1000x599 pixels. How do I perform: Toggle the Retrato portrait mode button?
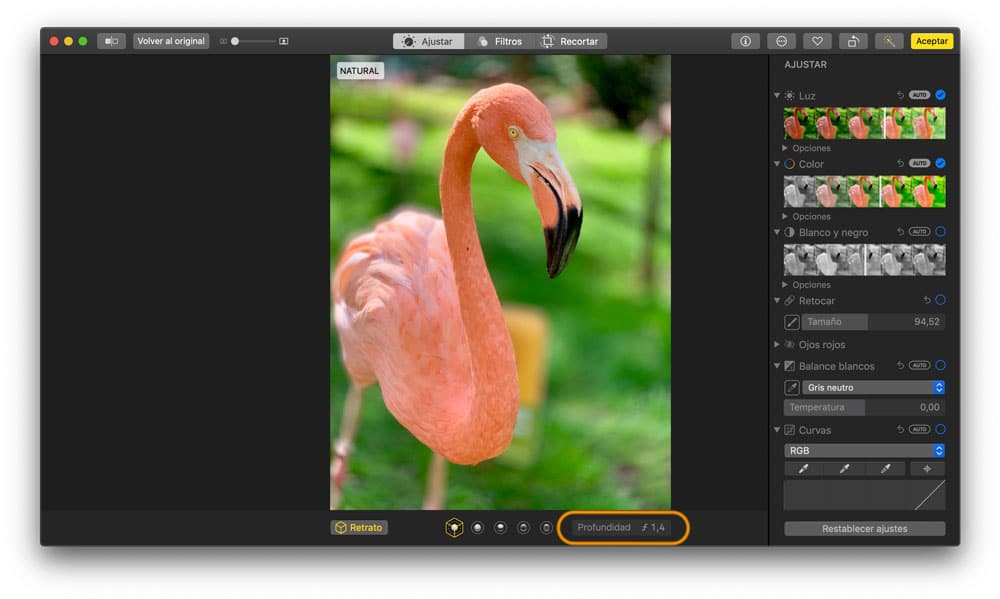click(360, 528)
